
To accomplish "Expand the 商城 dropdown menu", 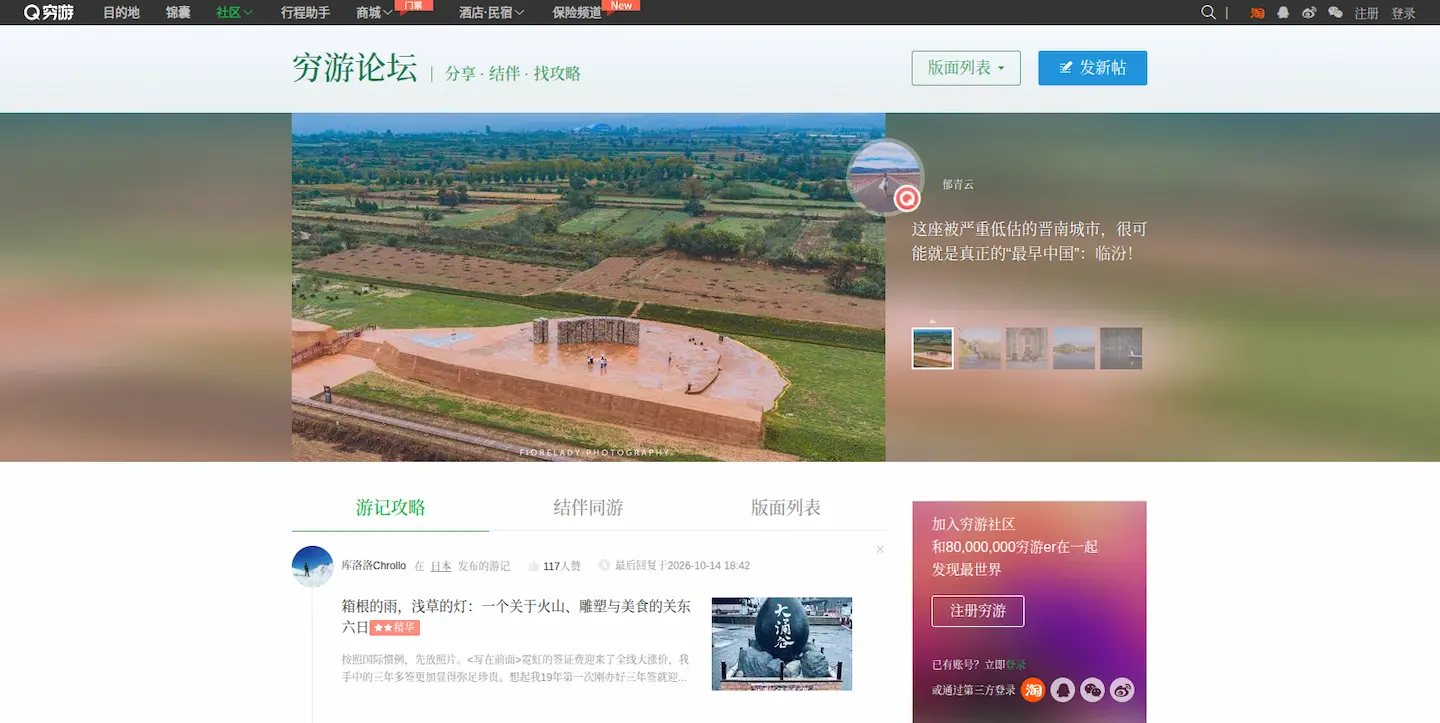I will click(x=374, y=13).
